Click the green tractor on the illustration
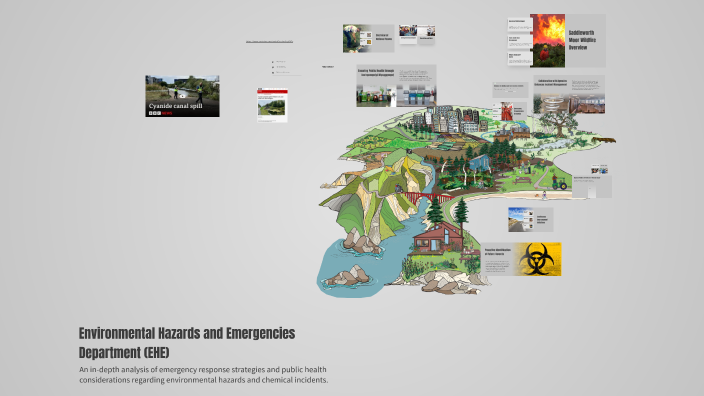Screen dimensions: 704x396 click(559, 183)
